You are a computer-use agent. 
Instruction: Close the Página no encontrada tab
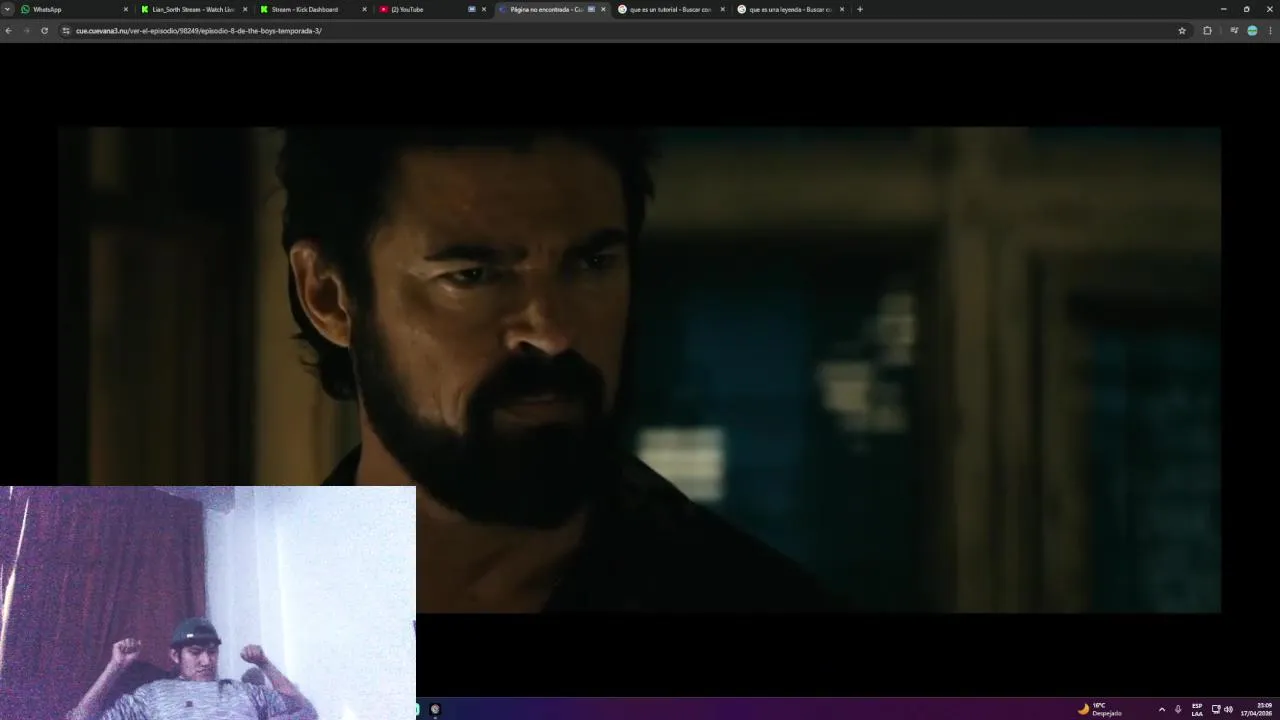pos(603,9)
